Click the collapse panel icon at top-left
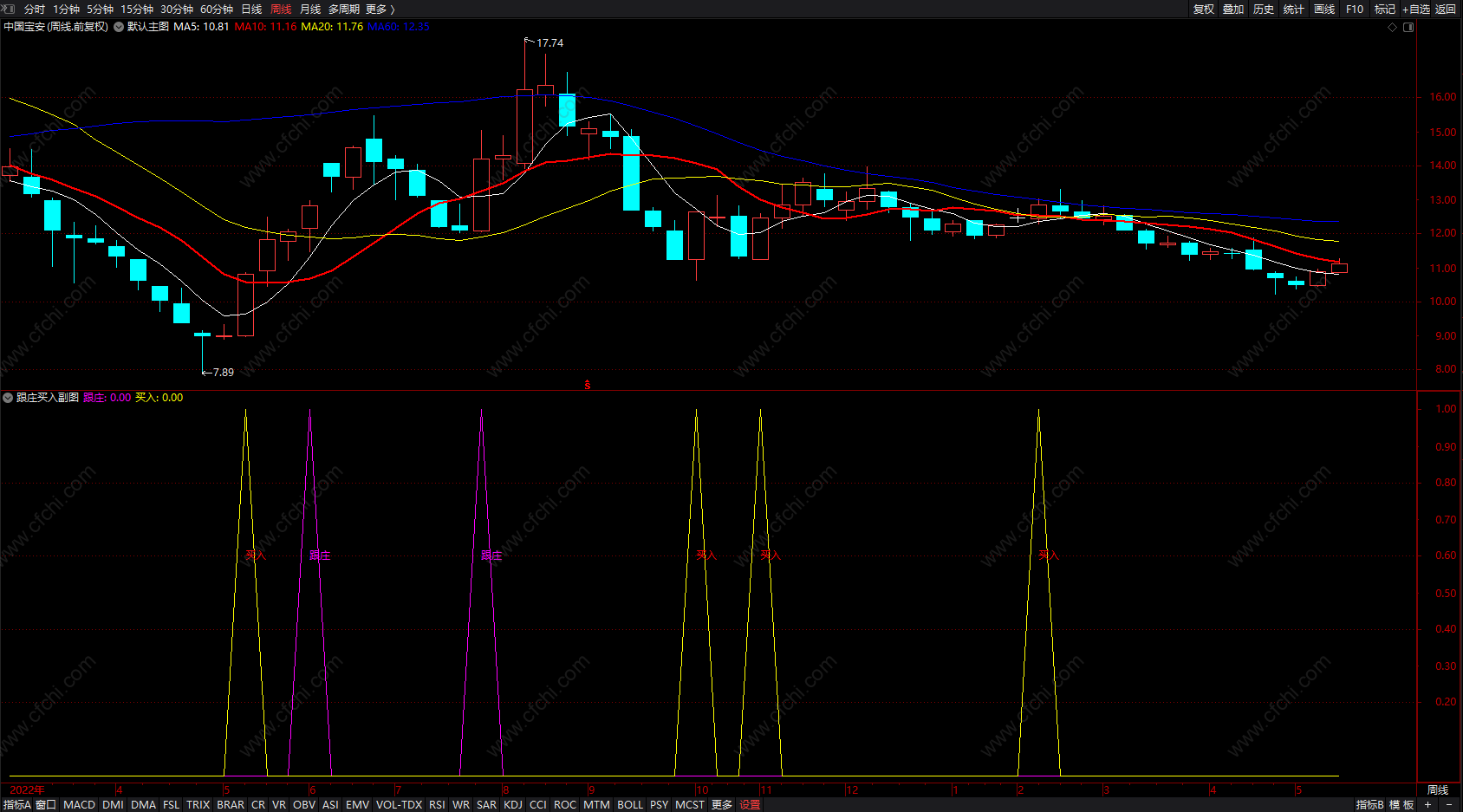 9,9
